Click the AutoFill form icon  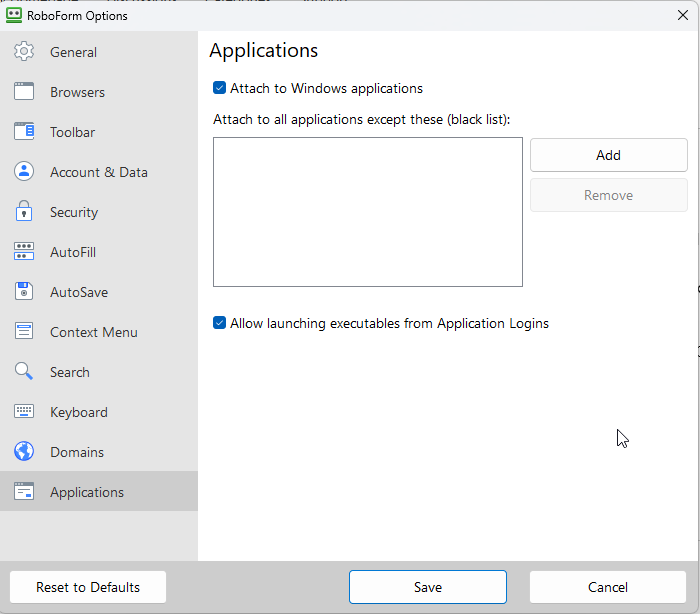tap(24, 252)
